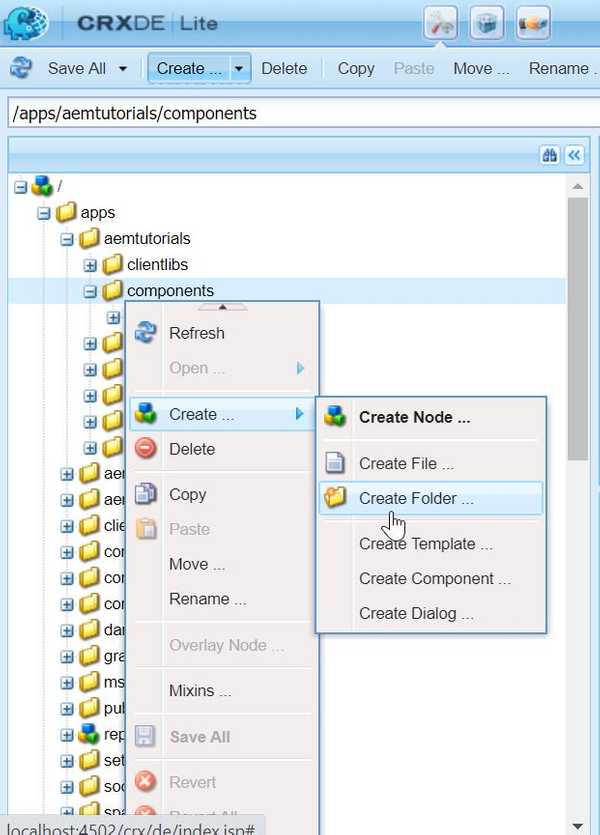Choose Rename ... in the context menu
The height and width of the screenshot is (835, 600).
208,599
